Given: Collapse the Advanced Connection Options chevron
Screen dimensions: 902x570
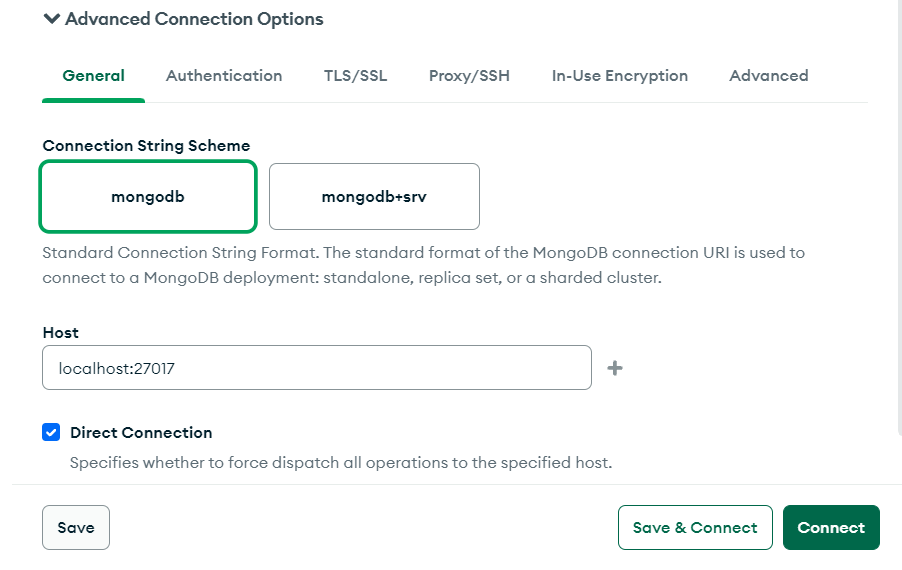Looking at the screenshot, I should click(x=52, y=19).
